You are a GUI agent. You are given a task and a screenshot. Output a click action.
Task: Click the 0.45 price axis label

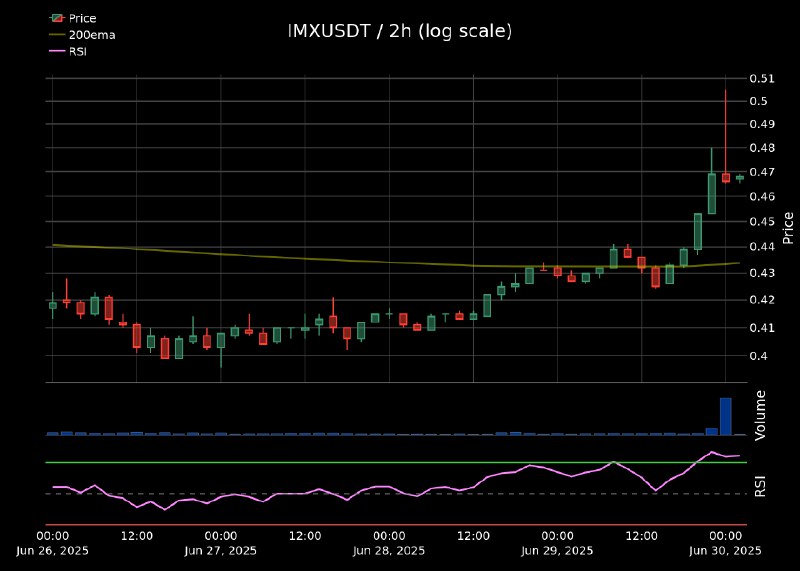pos(761,221)
